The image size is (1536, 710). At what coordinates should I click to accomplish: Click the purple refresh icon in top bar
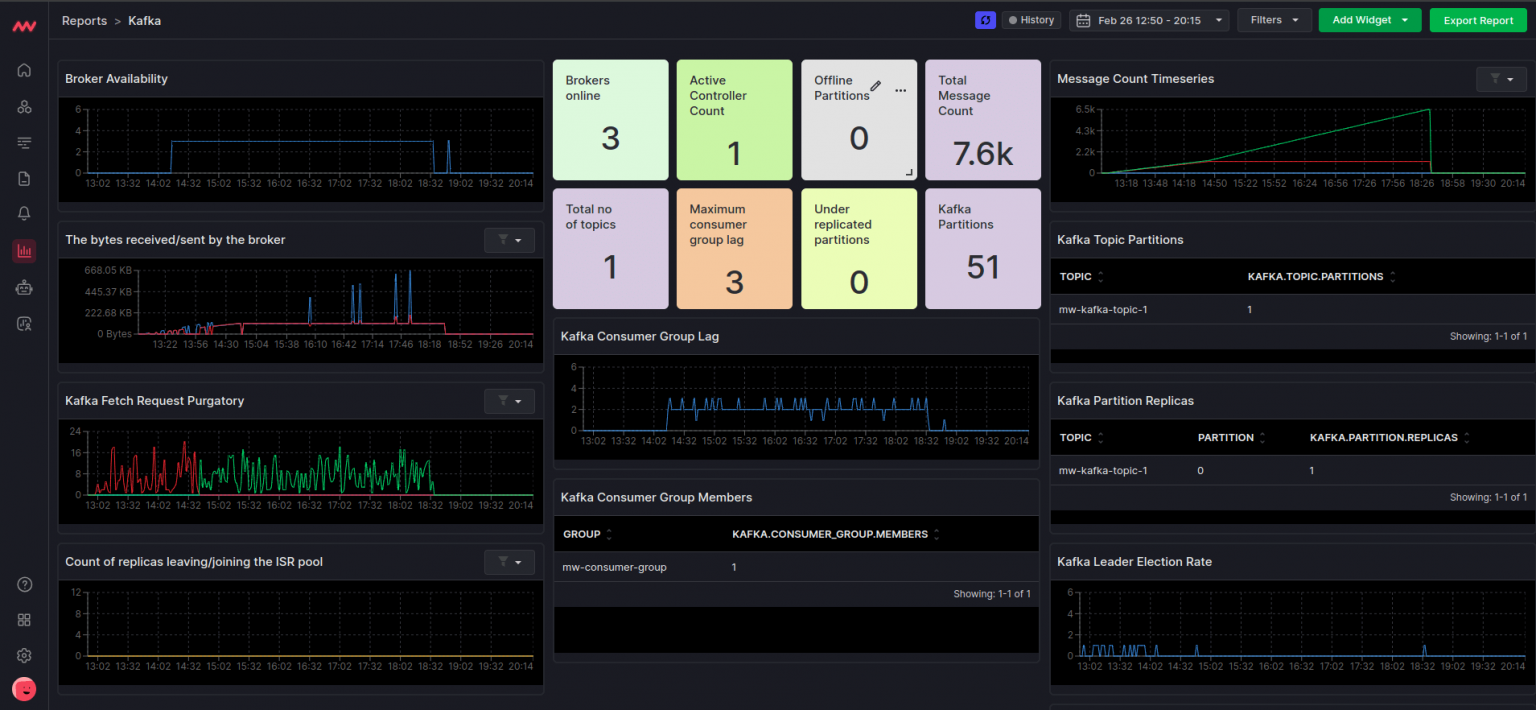(985, 20)
